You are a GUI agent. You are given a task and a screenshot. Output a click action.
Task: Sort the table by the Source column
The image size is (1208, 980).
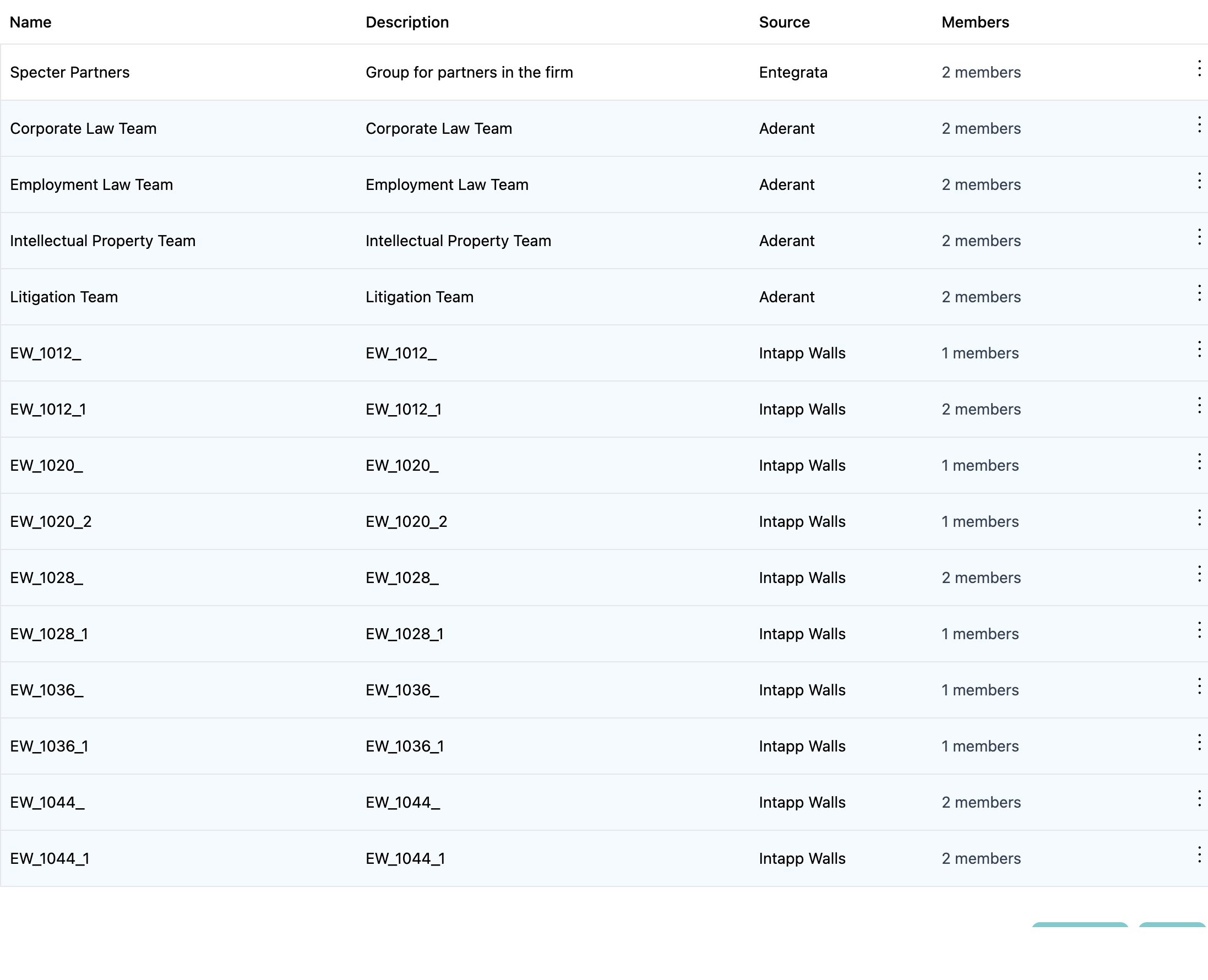785,22
